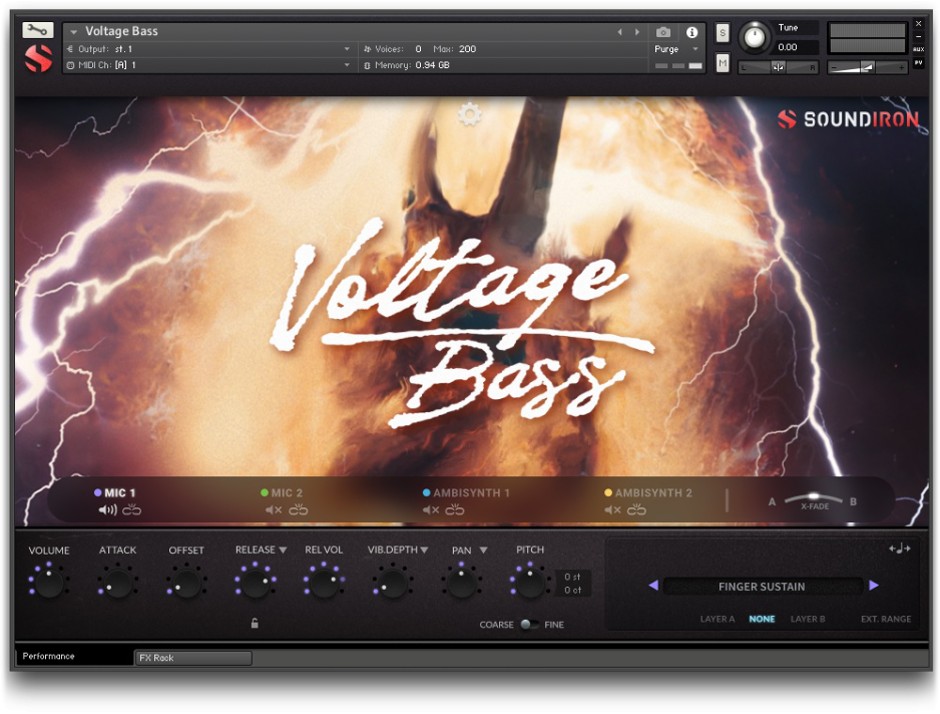Select the AMBISYNTH 2 layer label

pyautogui.click(x=653, y=493)
